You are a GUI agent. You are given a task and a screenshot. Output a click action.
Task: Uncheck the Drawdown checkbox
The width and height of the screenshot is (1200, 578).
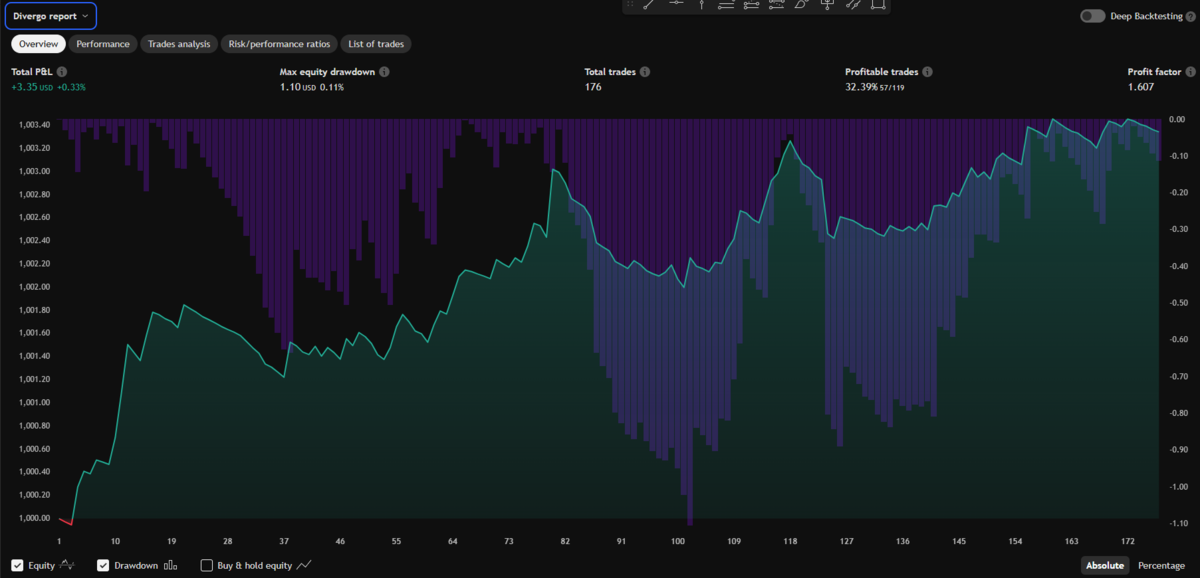coord(103,565)
